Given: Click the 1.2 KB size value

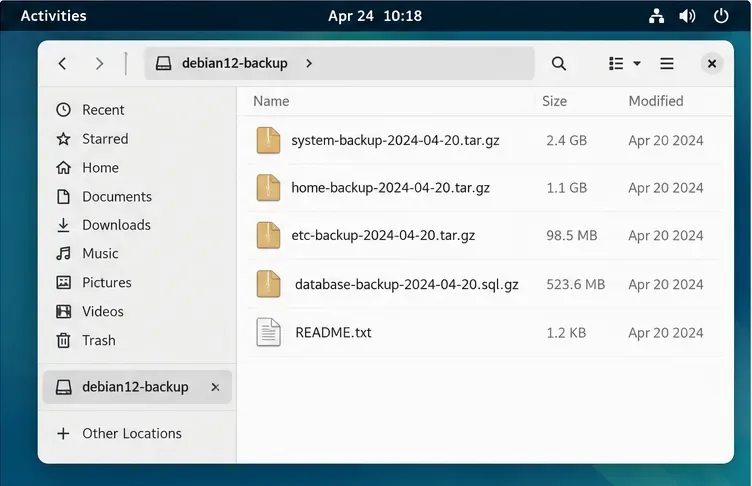Looking at the screenshot, I should (x=566, y=333).
